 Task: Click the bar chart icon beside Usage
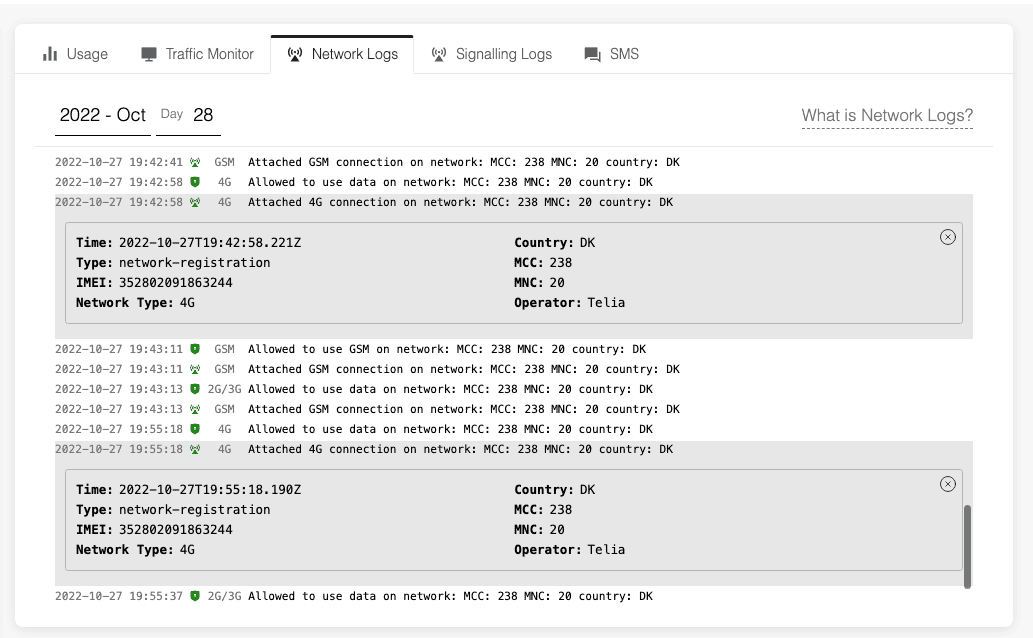[50, 54]
